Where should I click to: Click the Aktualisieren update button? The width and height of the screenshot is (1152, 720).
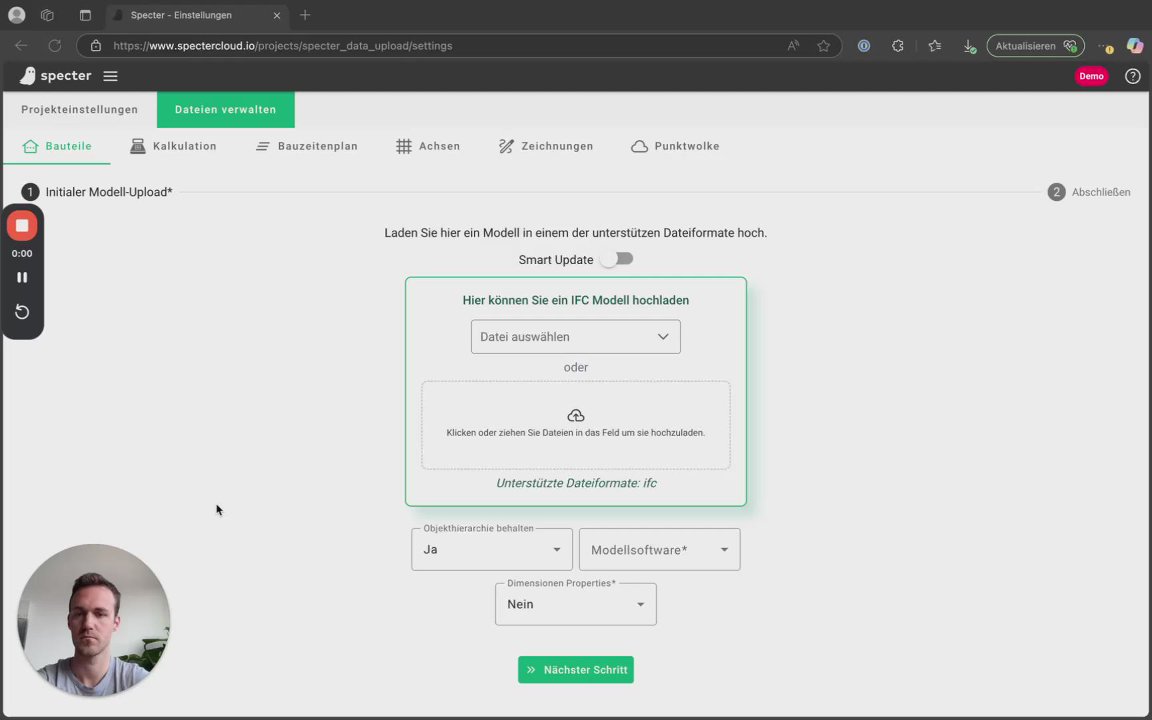point(1035,46)
